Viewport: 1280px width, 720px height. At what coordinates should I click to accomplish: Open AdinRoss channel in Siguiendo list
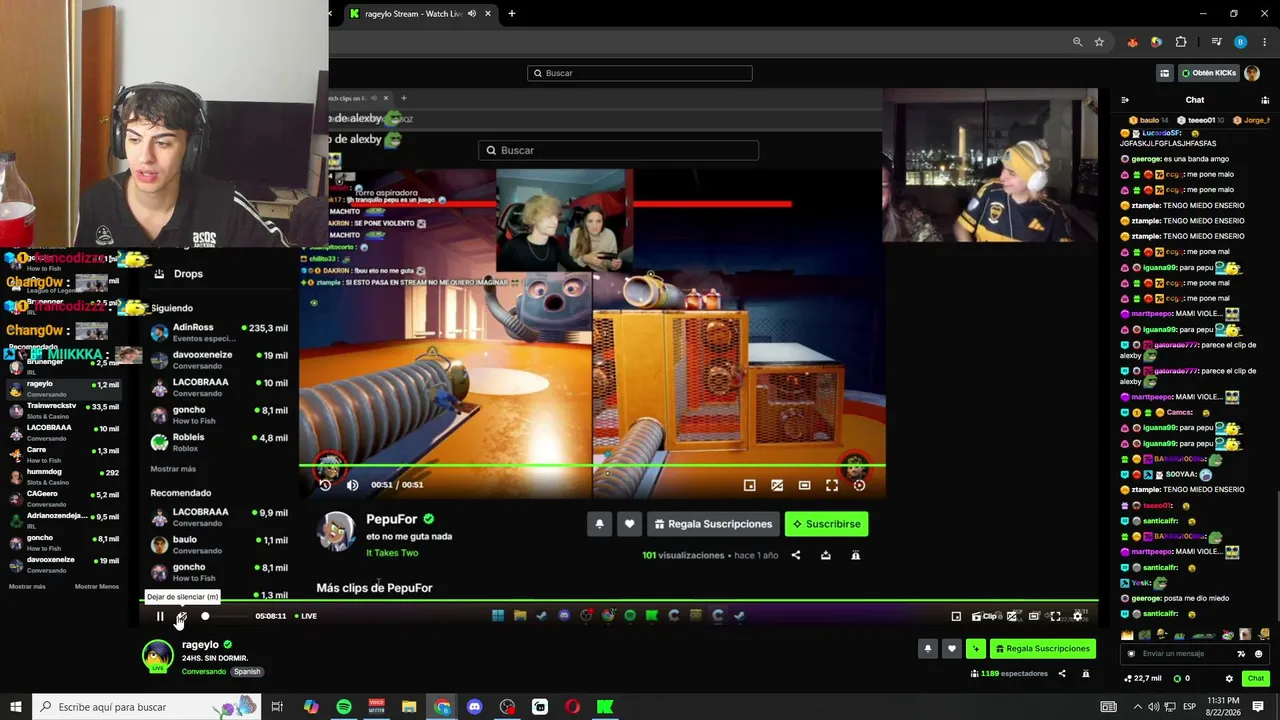pyautogui.click(x=219, y=332)
